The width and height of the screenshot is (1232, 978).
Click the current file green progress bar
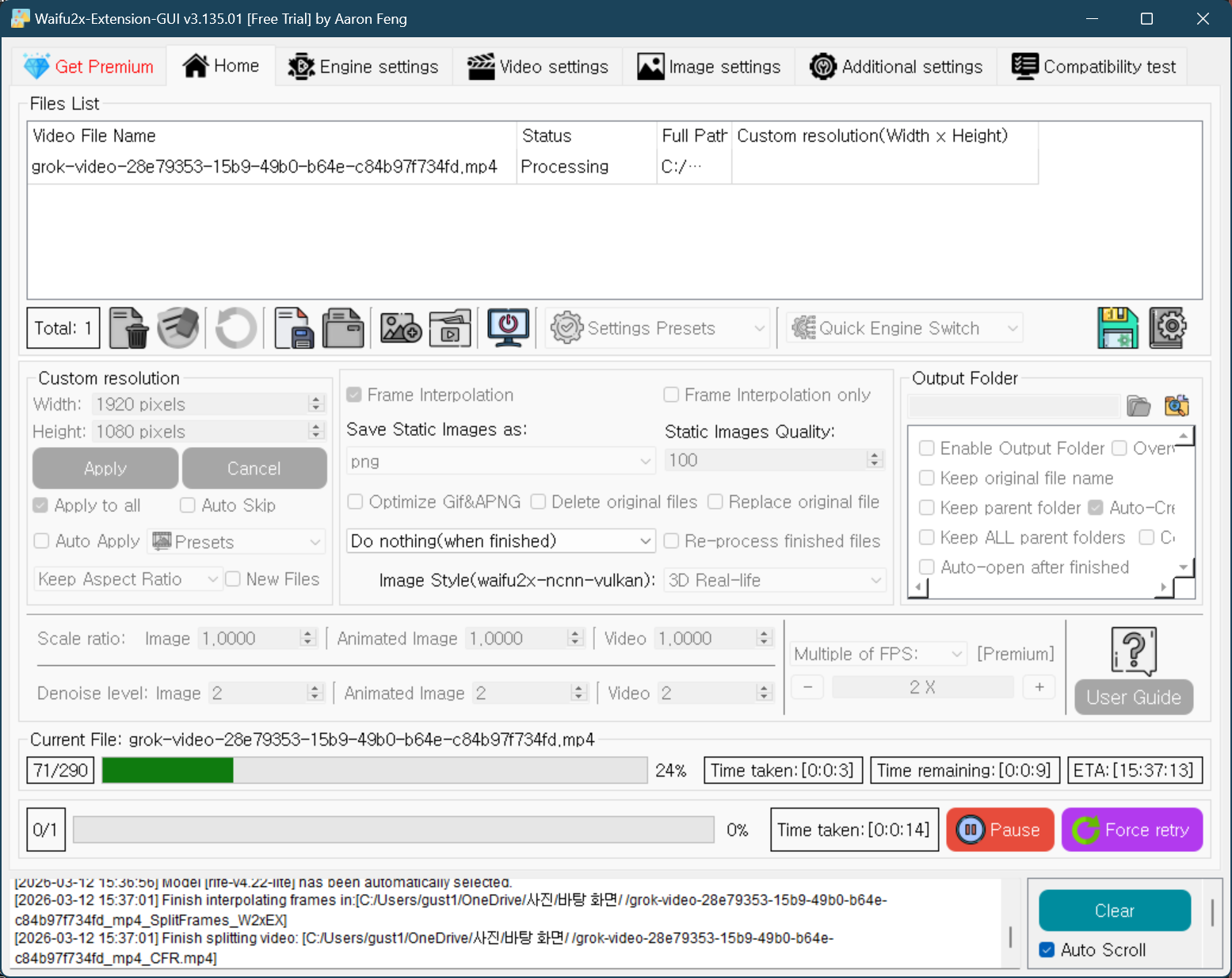(375, 770)
